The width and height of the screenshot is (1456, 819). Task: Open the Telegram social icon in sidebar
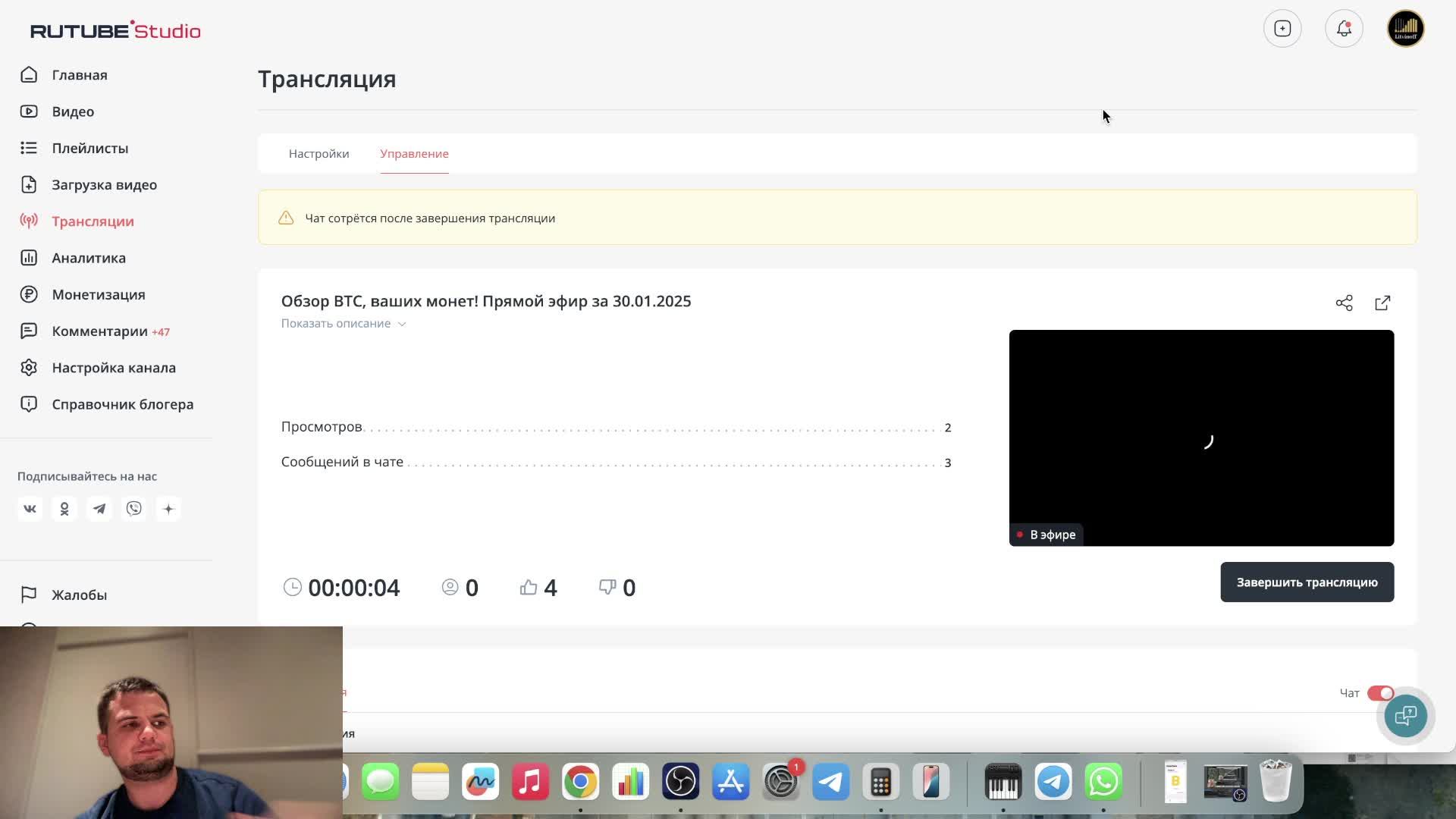tap(99, 509)
